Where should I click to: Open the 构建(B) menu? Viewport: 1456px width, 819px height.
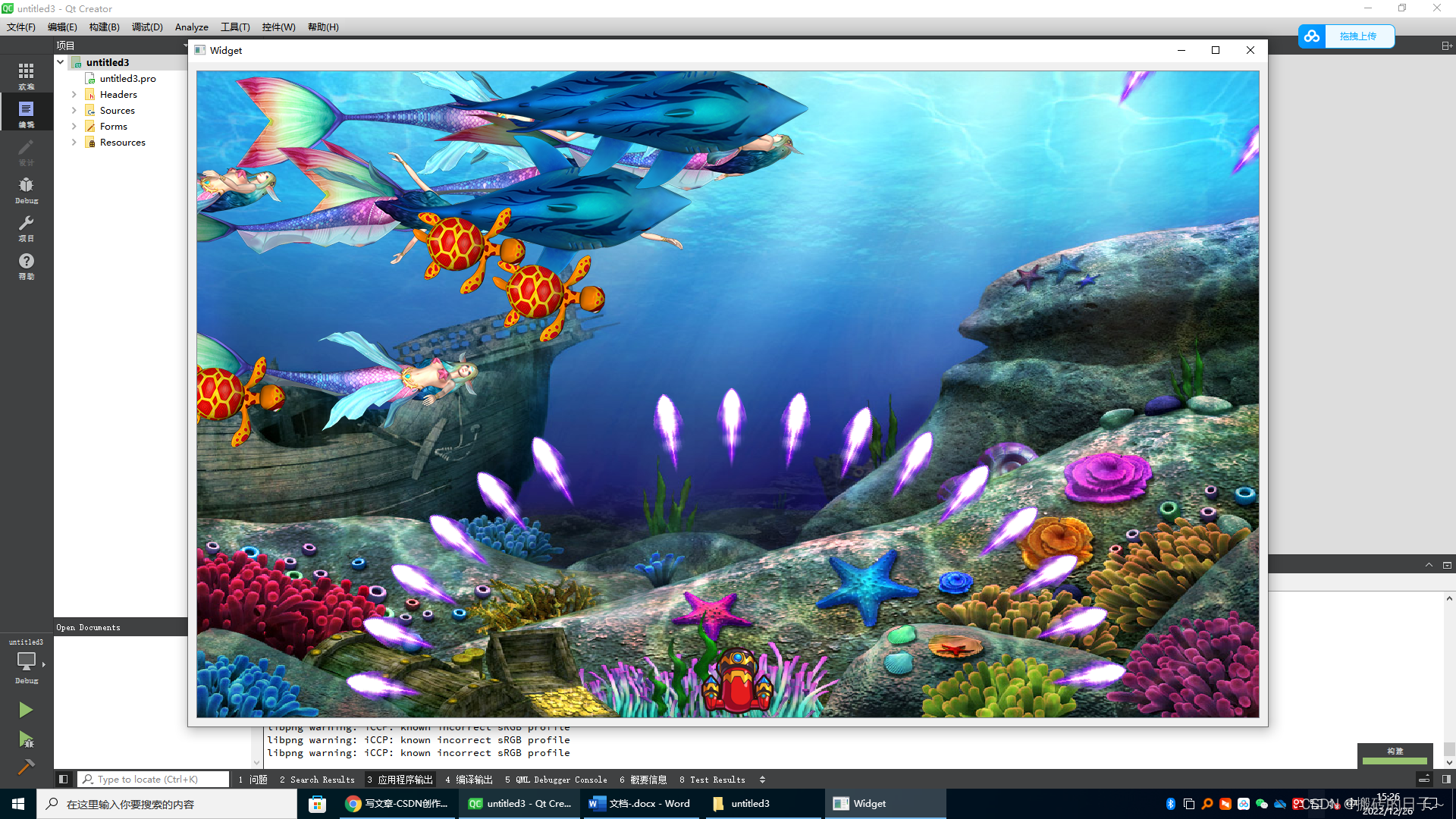[104, 27]
